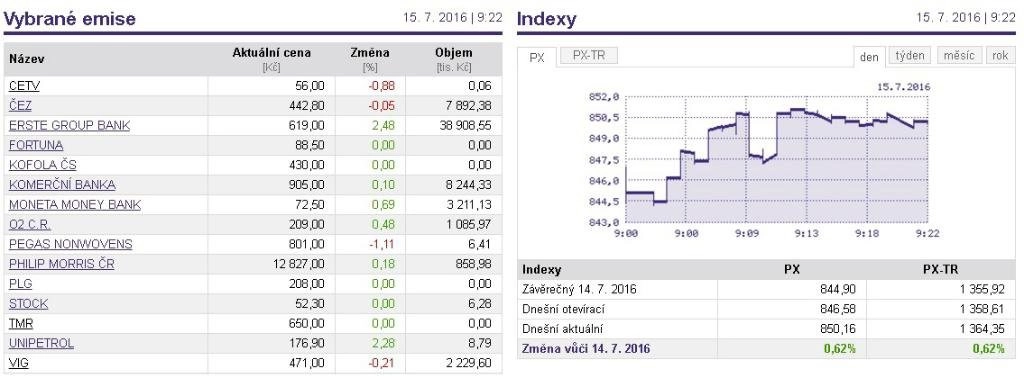Click the O2 C.R. link
This screenshot has width=1024, height=378.
point(30,225)
